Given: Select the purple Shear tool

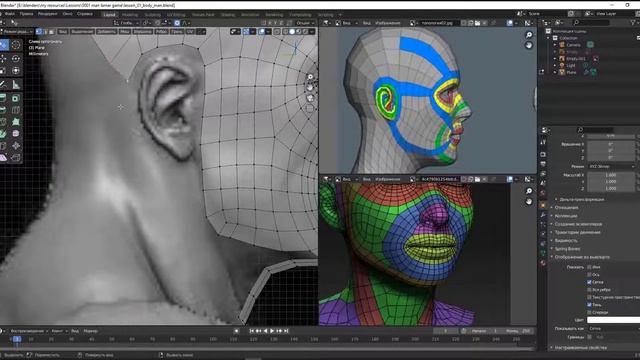Looking at the screenshot, I should coord(3,158).
